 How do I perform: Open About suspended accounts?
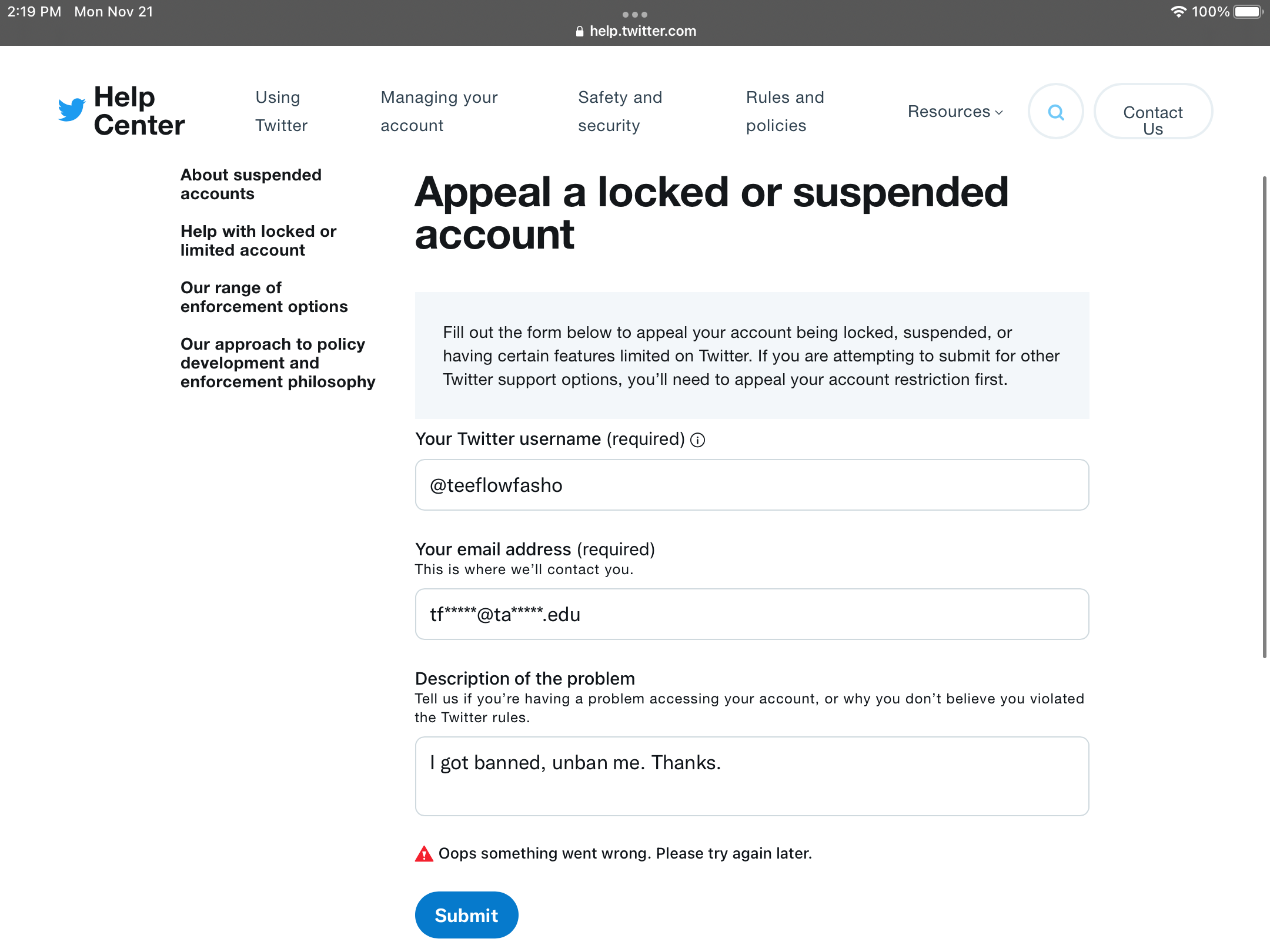pos(251,184)
